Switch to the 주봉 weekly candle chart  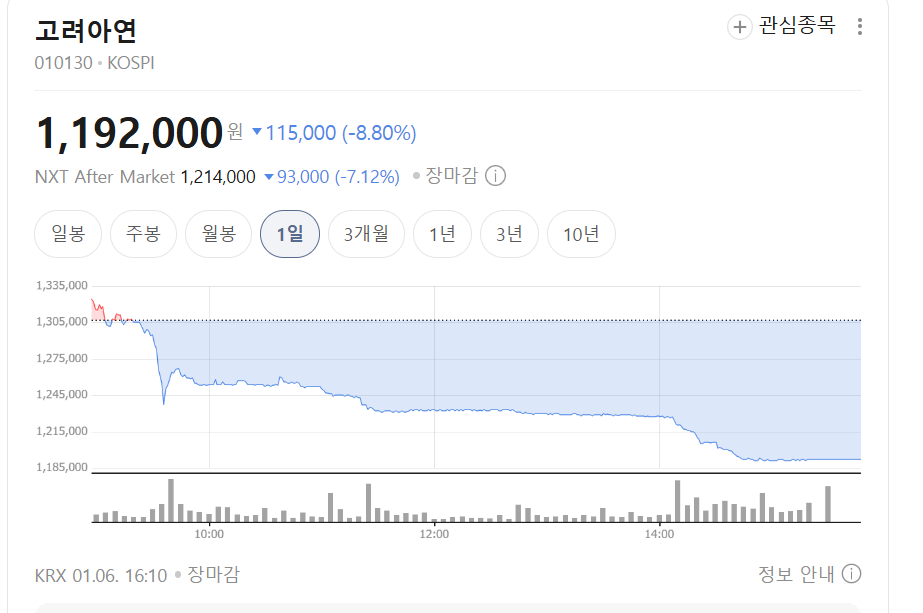pos(143,234)
